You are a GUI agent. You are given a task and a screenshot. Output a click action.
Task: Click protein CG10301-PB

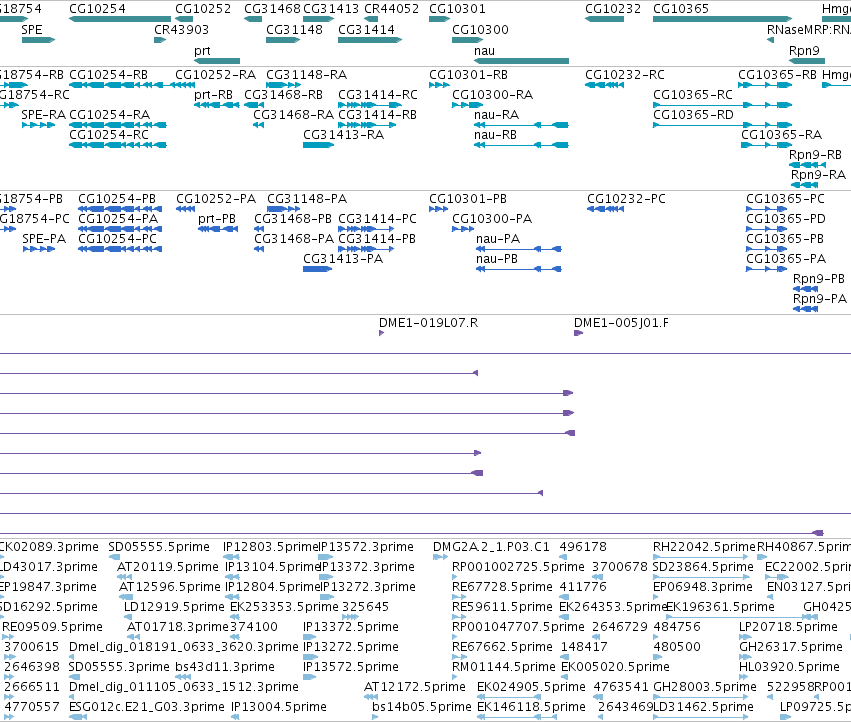click(468, 199)
